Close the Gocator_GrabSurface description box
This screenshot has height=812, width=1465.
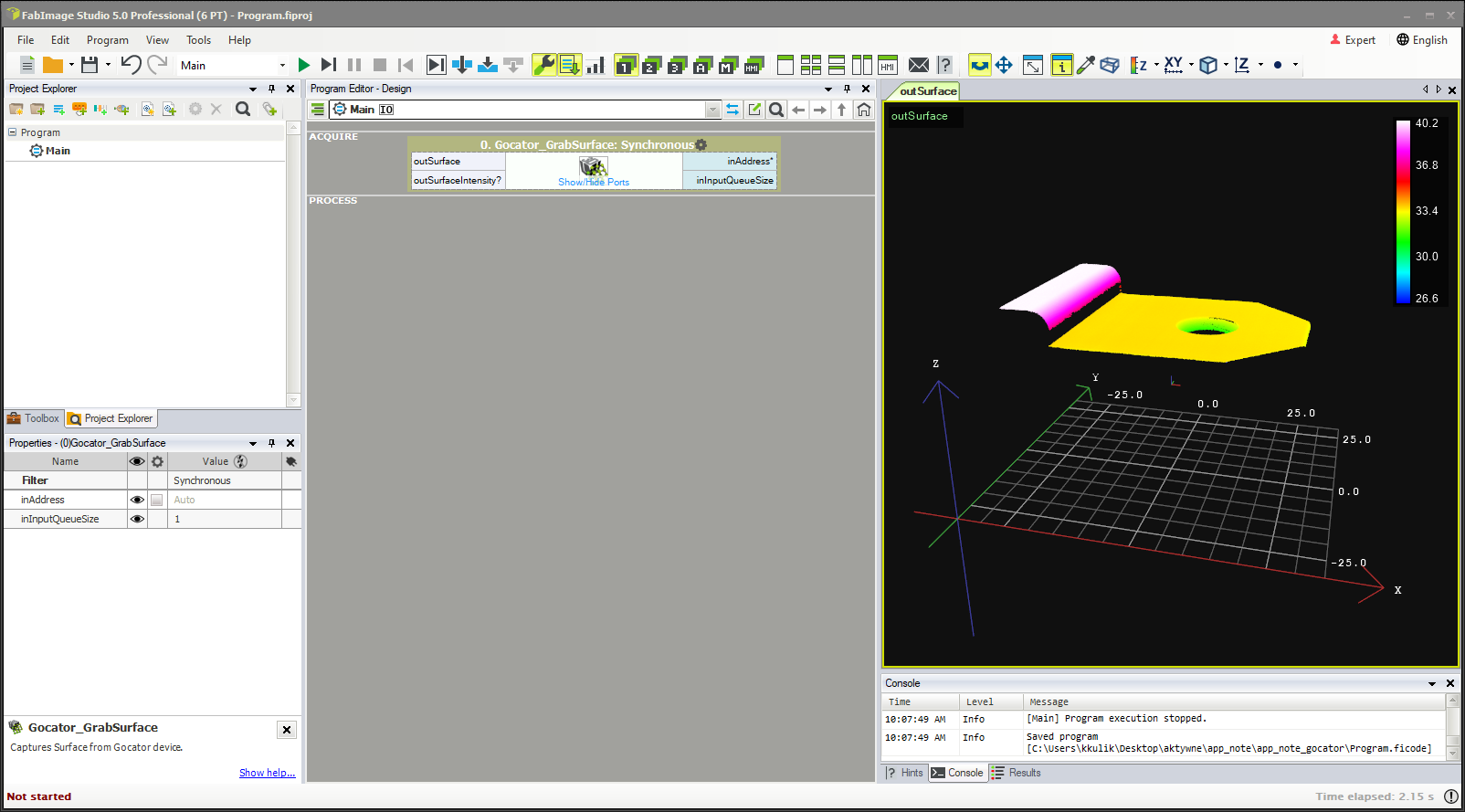[x=287, y=730]
